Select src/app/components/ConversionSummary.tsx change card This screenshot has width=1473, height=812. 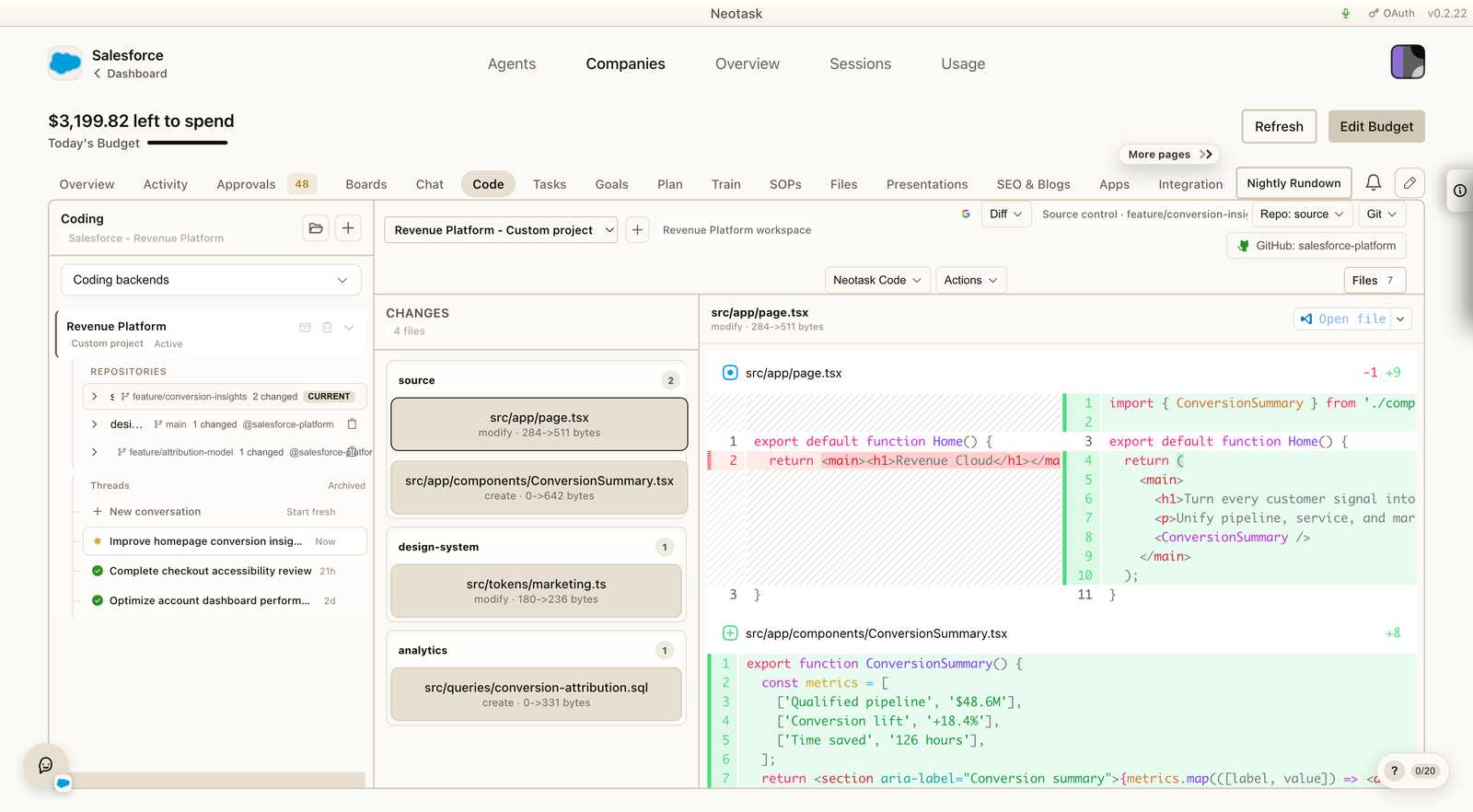(x=539, y=488)
